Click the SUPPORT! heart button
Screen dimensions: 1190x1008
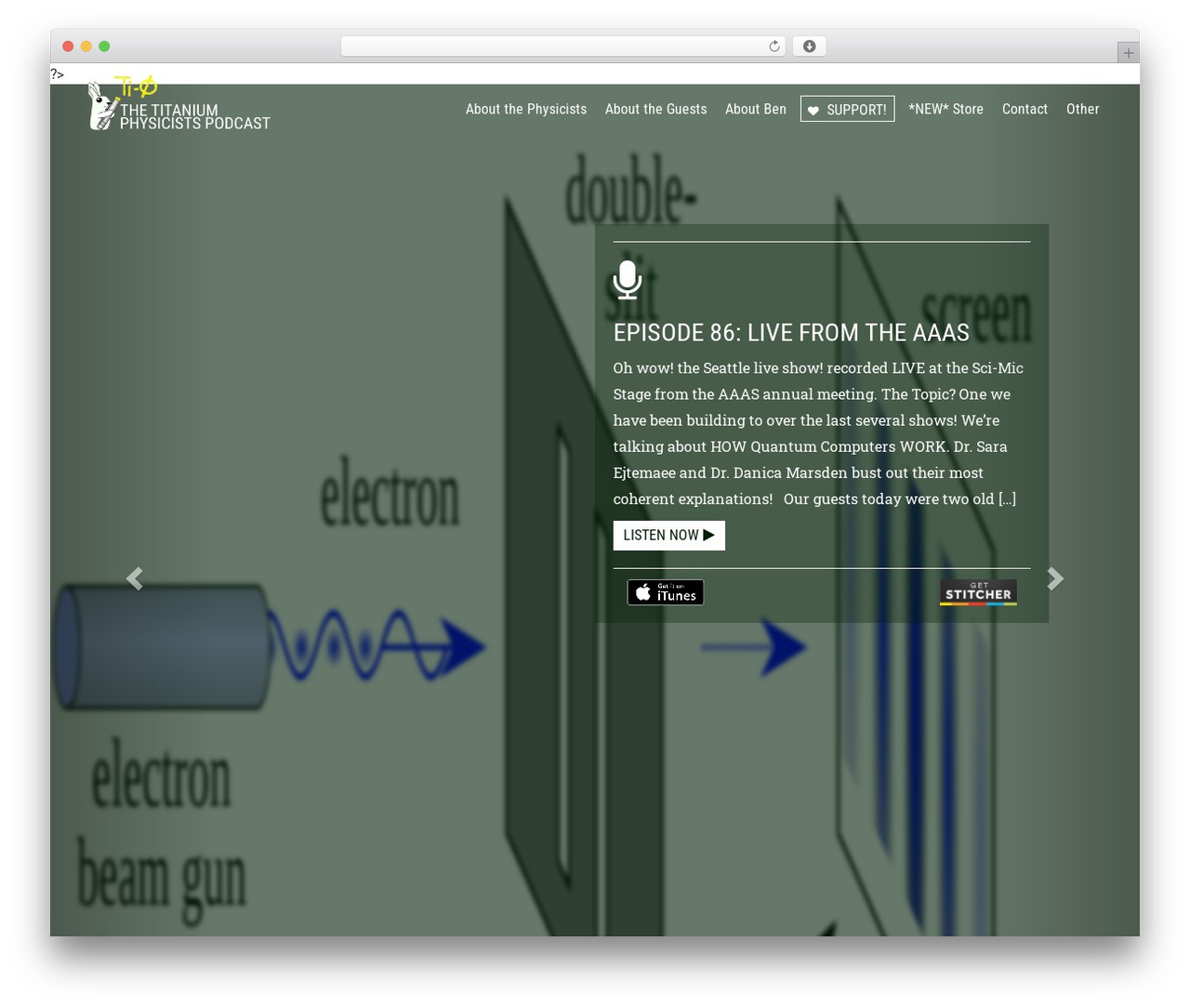(847, 109)
